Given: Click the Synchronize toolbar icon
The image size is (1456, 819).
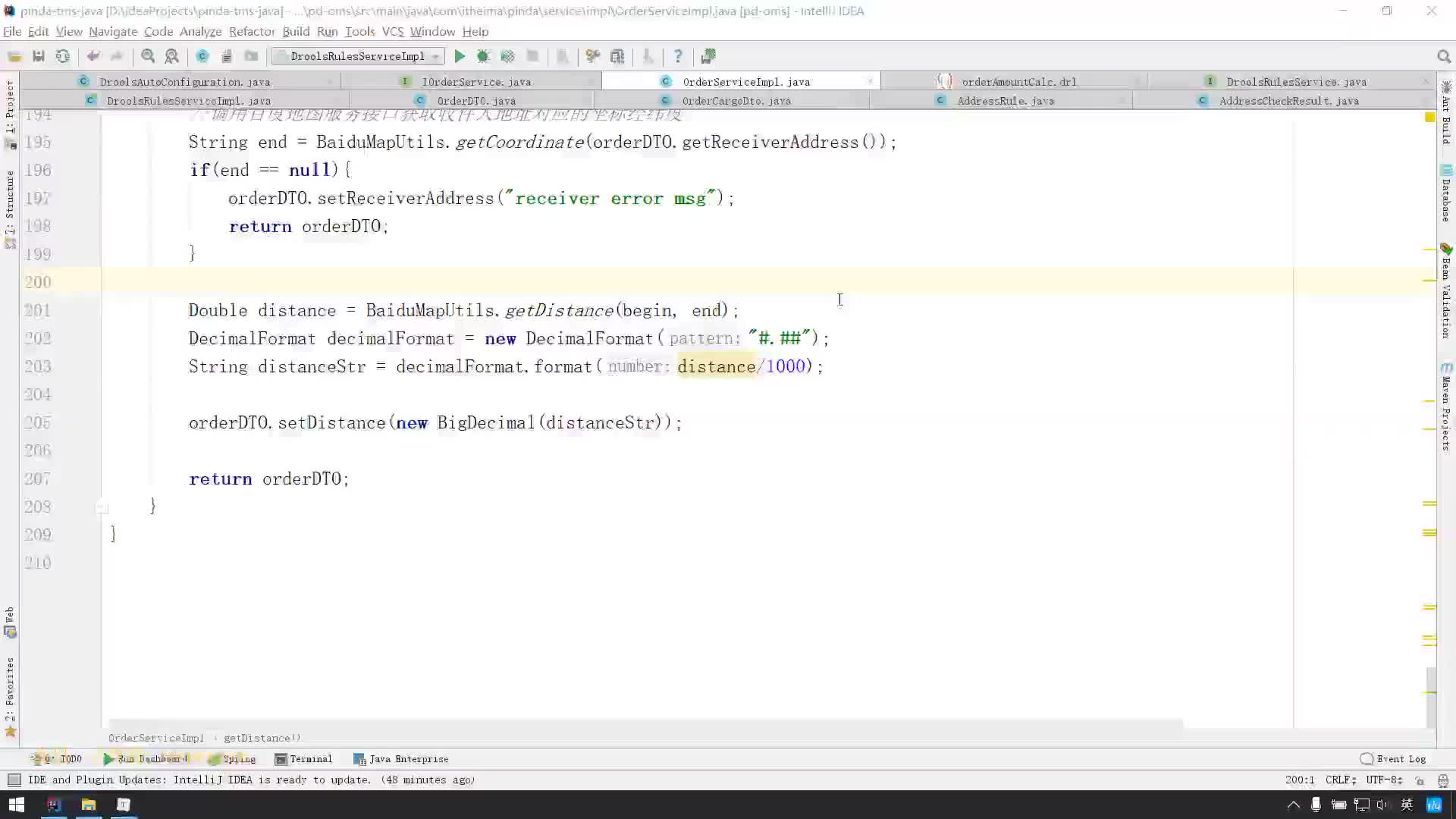Looking at the screenshot, I should (63, 56).
